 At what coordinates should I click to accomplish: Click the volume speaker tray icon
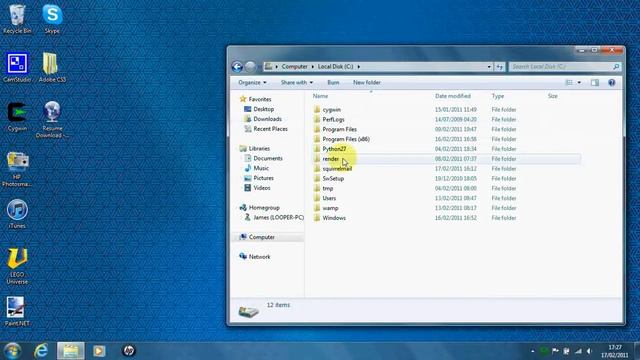589,351
